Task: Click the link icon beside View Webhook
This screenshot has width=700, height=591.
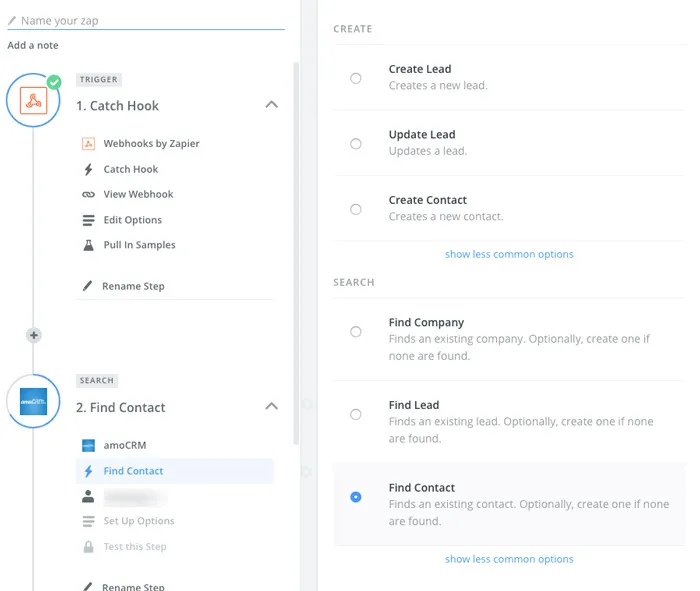Action: coord(88,195)
